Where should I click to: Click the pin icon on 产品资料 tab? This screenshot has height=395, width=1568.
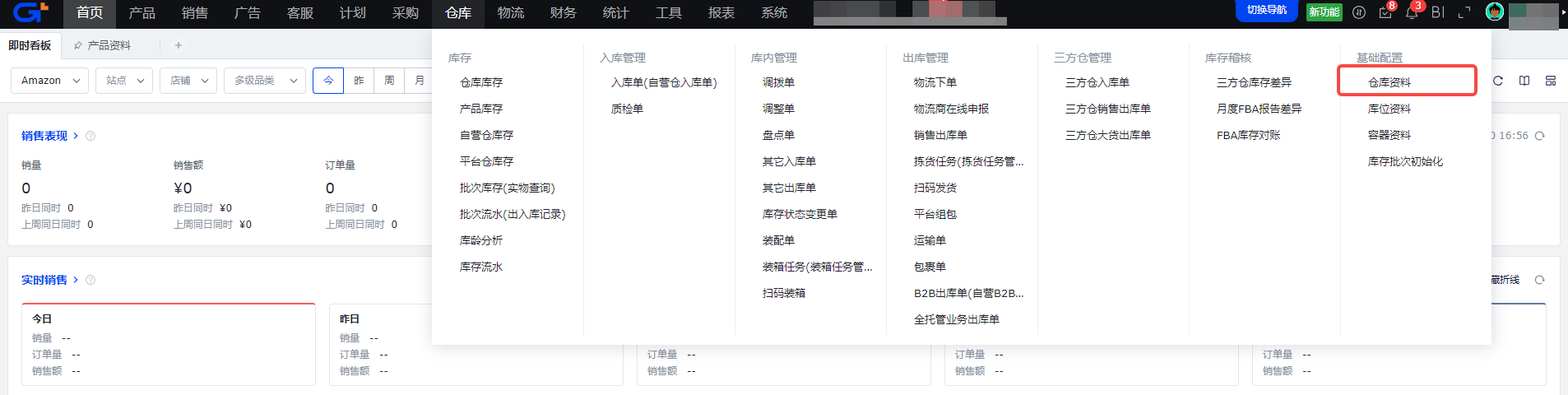pos(78,45)
